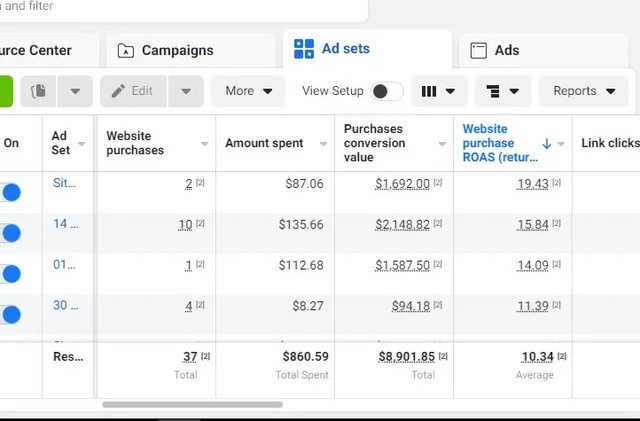Click the Ads tab window icon

point(479,50)
